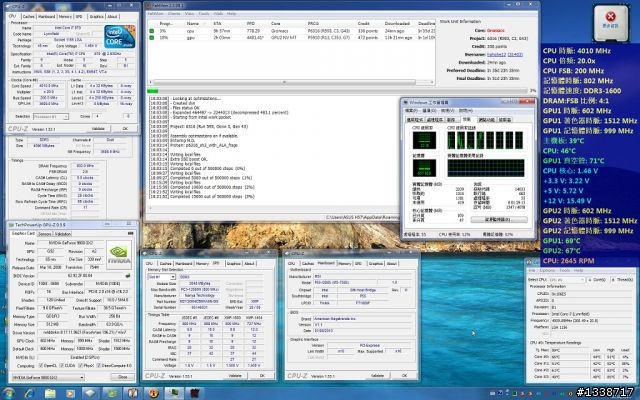Viewport: 640px width, 400px height.
Task: Click the fifth taskbar icon with white diamond
Action: (x=91, y=393)
